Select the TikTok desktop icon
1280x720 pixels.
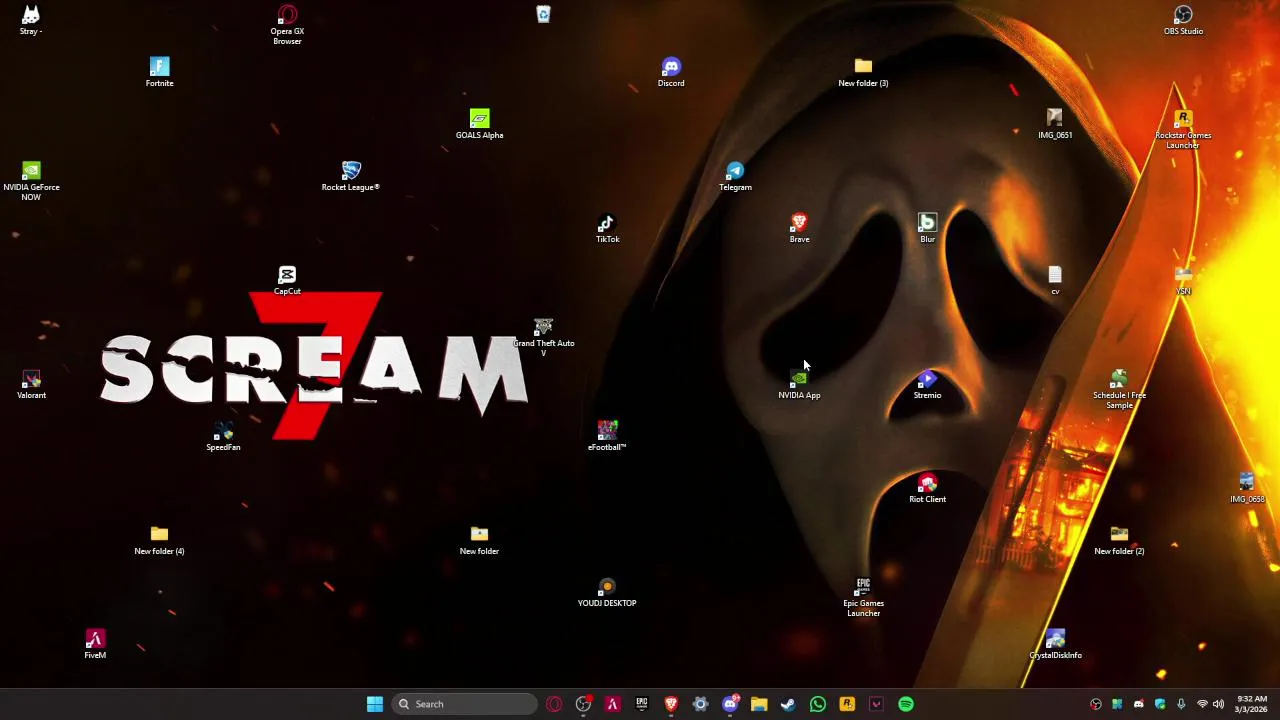point(607,228)
